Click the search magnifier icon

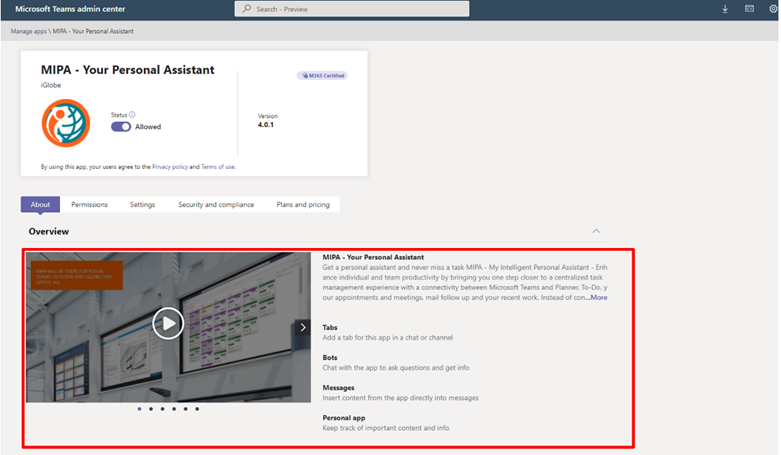click(247, 8)
